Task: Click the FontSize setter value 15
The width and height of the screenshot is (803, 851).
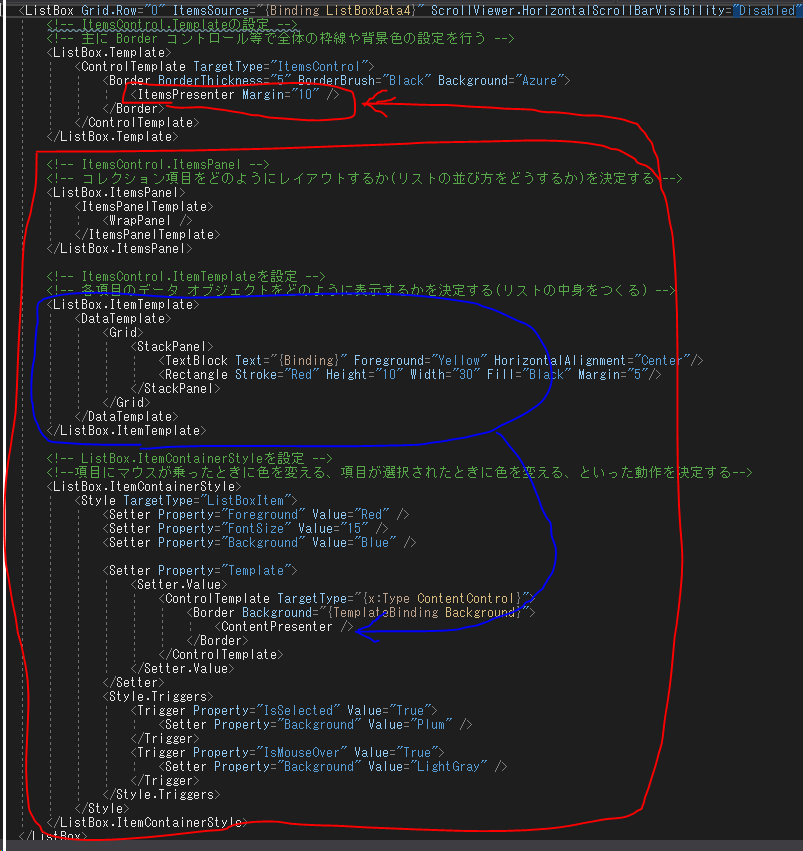Action: [x=358, y=528]
